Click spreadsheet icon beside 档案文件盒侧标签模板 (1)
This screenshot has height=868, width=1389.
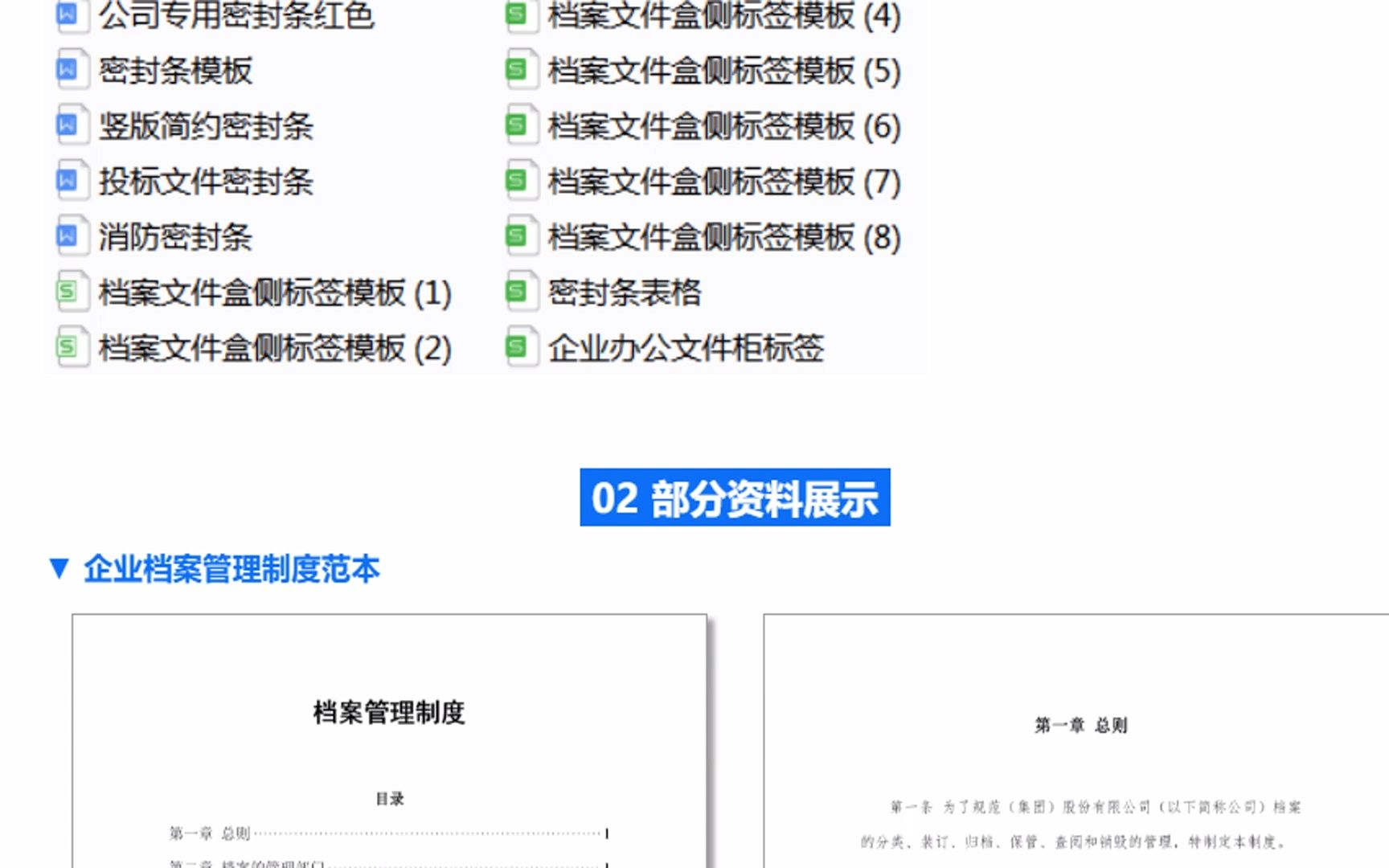[72, 293]
